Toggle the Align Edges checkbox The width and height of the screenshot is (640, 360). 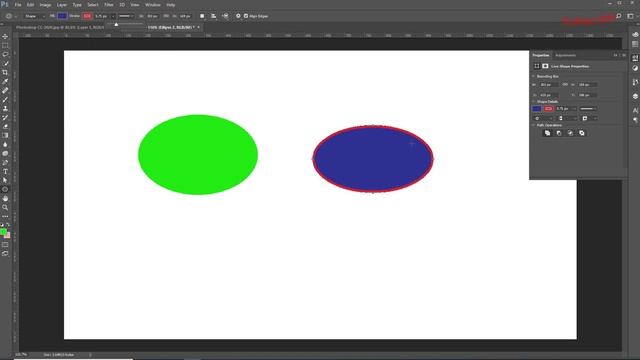coord(246,16)
